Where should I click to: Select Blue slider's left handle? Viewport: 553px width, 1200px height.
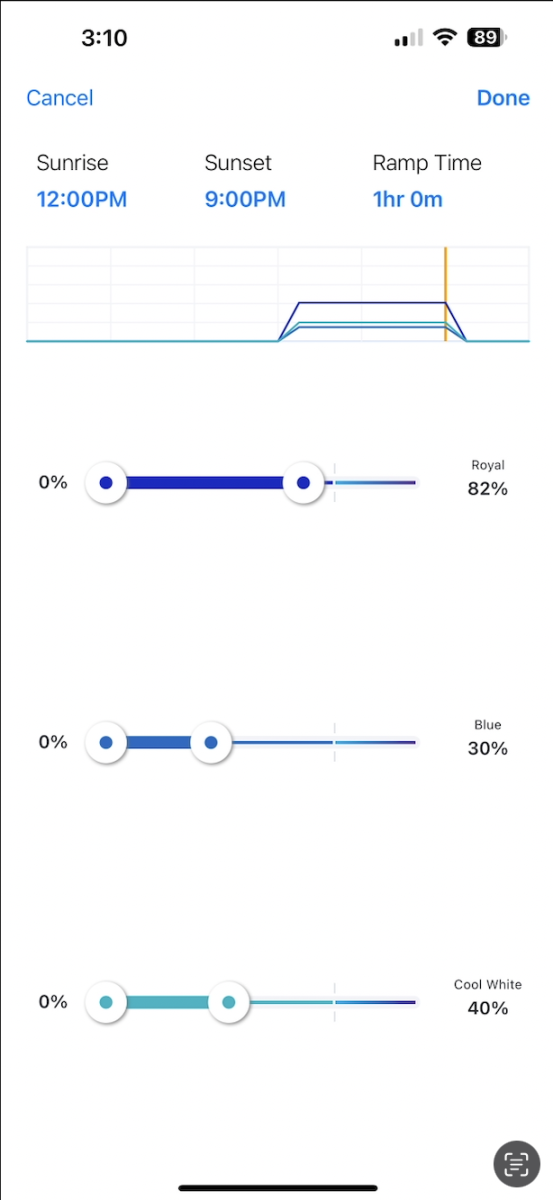106,743
